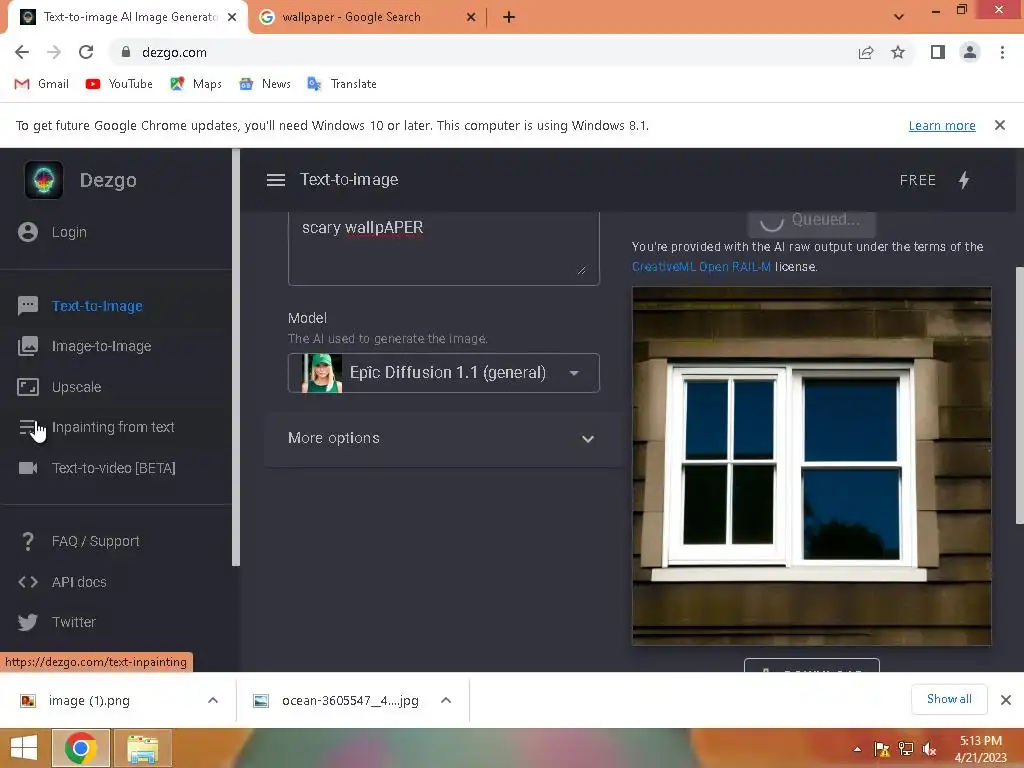
Task: Close the wallpaper Google Search tab
Action: [x=471, y=17]
